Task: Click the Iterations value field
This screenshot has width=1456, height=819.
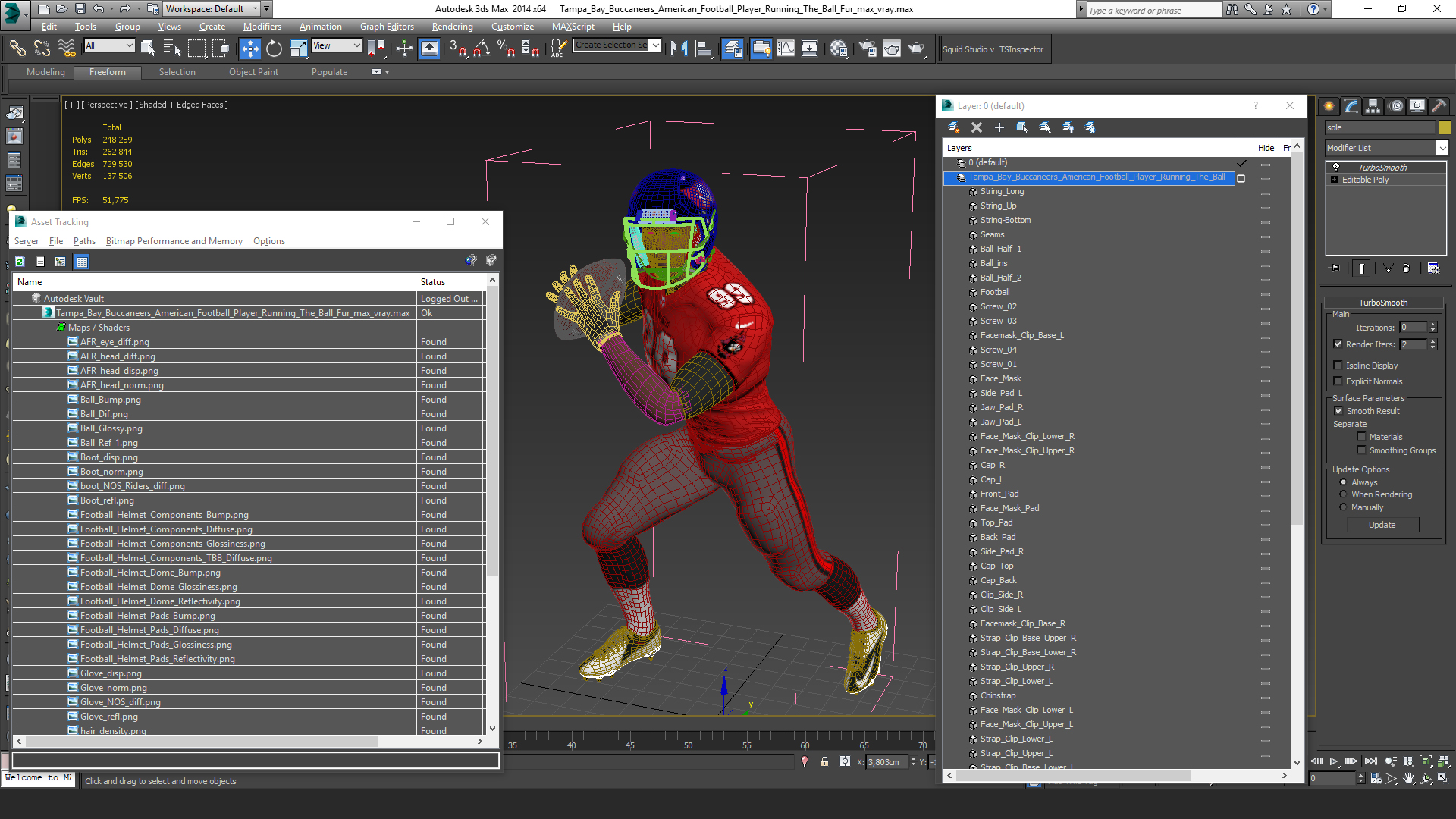Action: pyautogui.click(x=1414, y=328)
